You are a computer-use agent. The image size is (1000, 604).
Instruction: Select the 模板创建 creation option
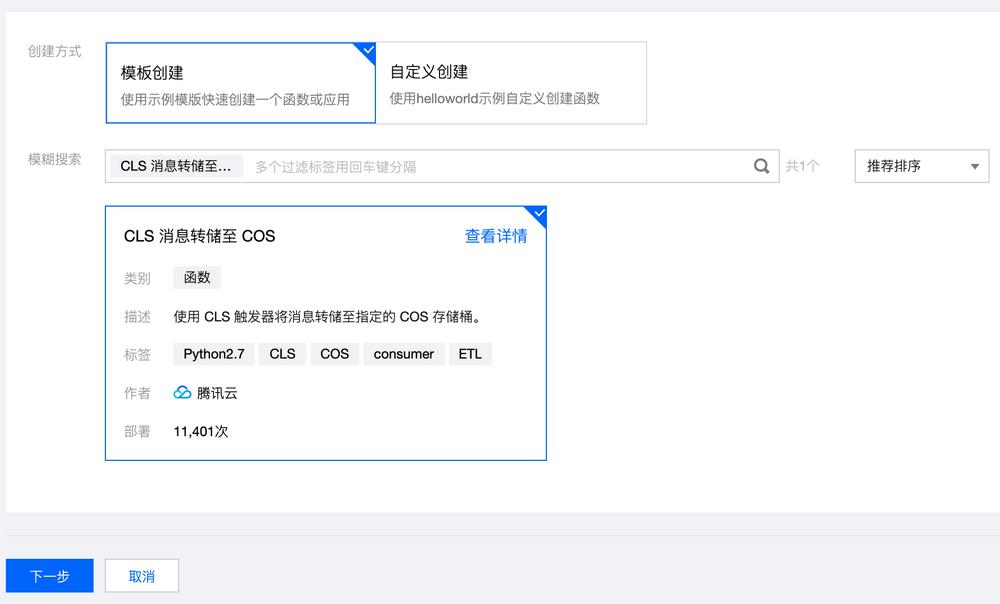(x=240, y=83)
